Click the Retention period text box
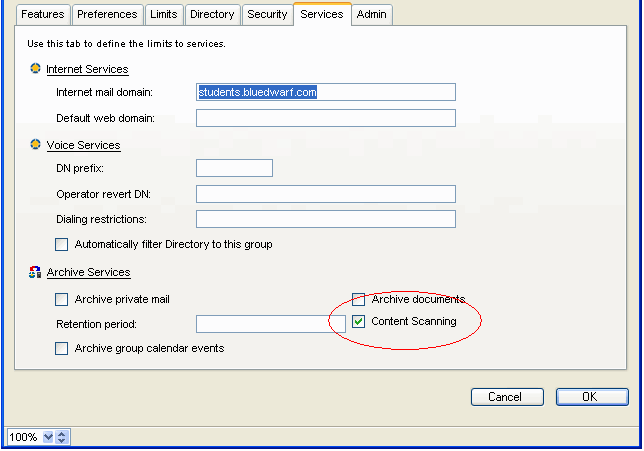Image resolution: width=644 pixels, height=451 pixels. coord(270,324)
